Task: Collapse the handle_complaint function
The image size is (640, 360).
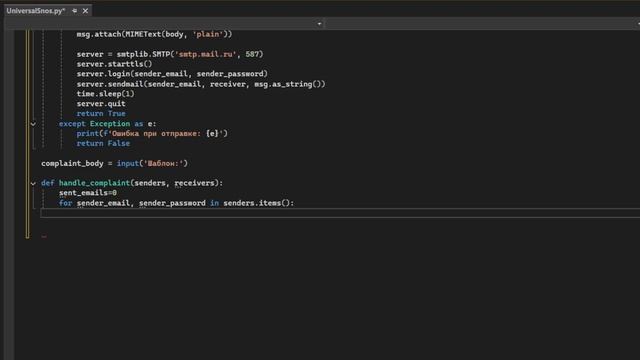Action: [x=33, y=183]
